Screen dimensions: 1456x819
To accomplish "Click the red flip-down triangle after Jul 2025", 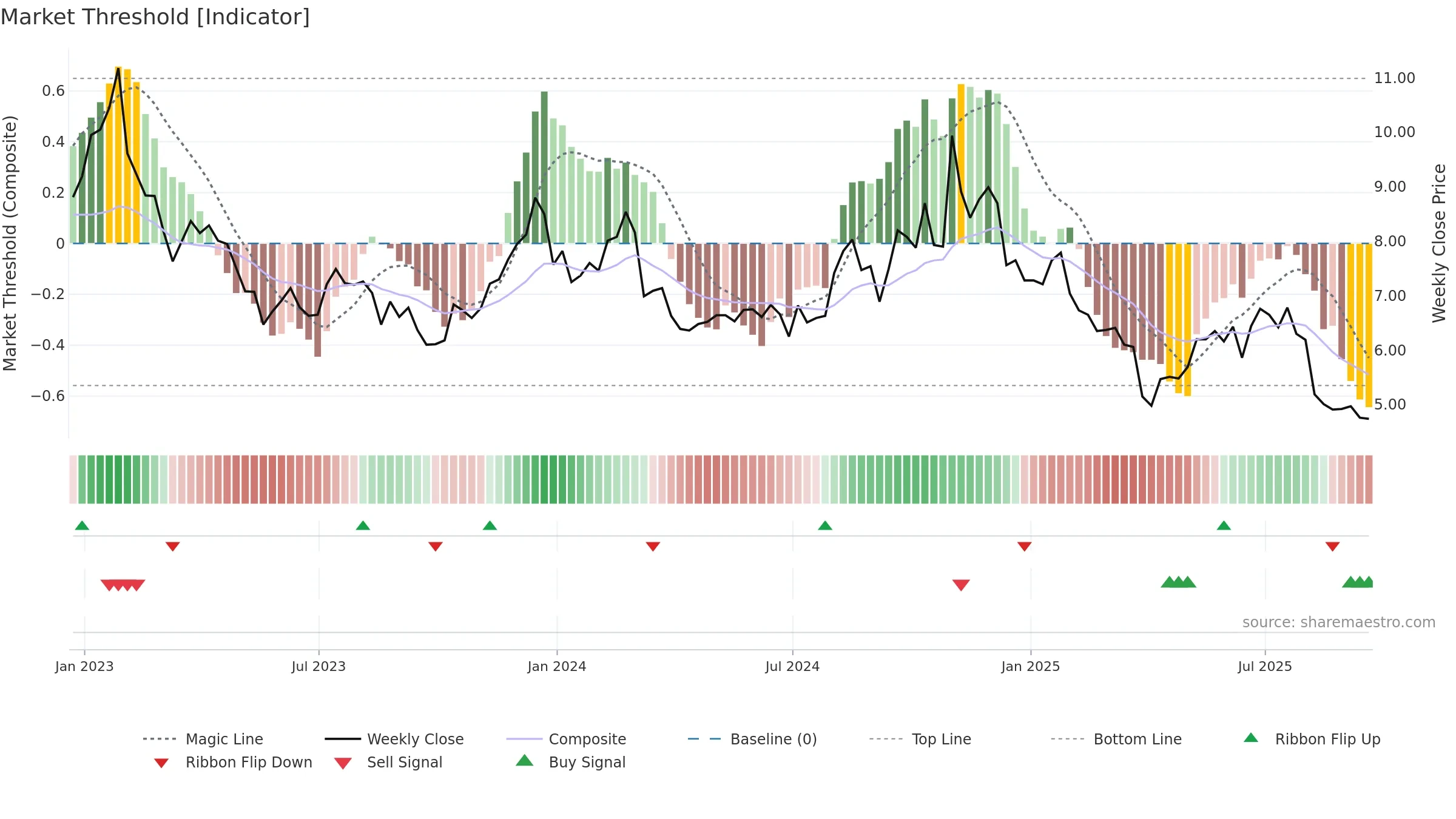I will (1333, 547).
